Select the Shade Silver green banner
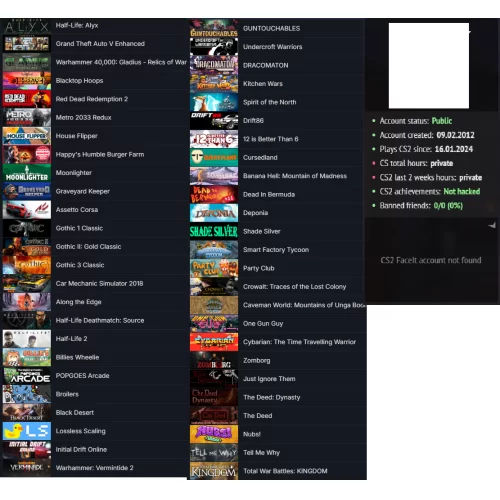Viewport: 500px width, 500px height. [214, 231]
